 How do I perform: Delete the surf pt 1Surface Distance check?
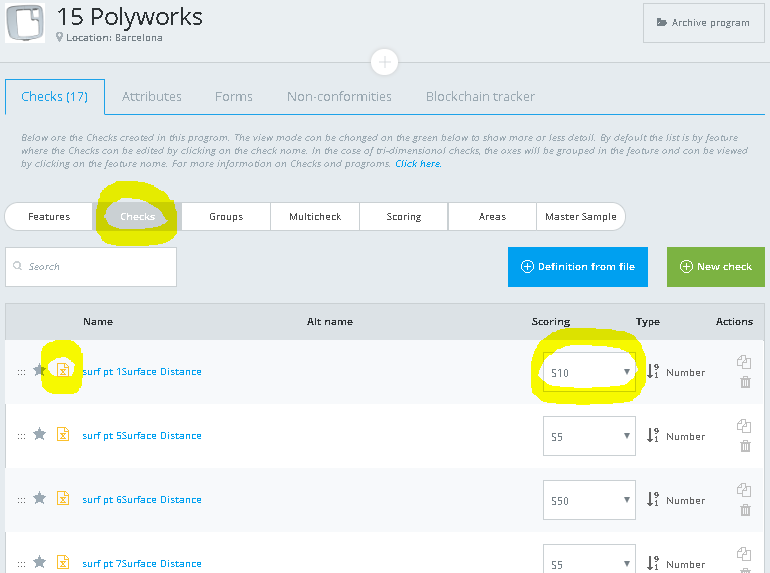click(745, 382)
